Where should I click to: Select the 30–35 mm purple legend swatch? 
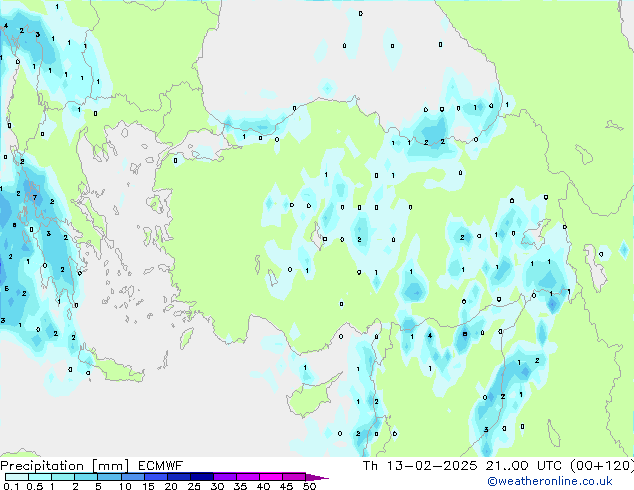click(x=225, y=477)
